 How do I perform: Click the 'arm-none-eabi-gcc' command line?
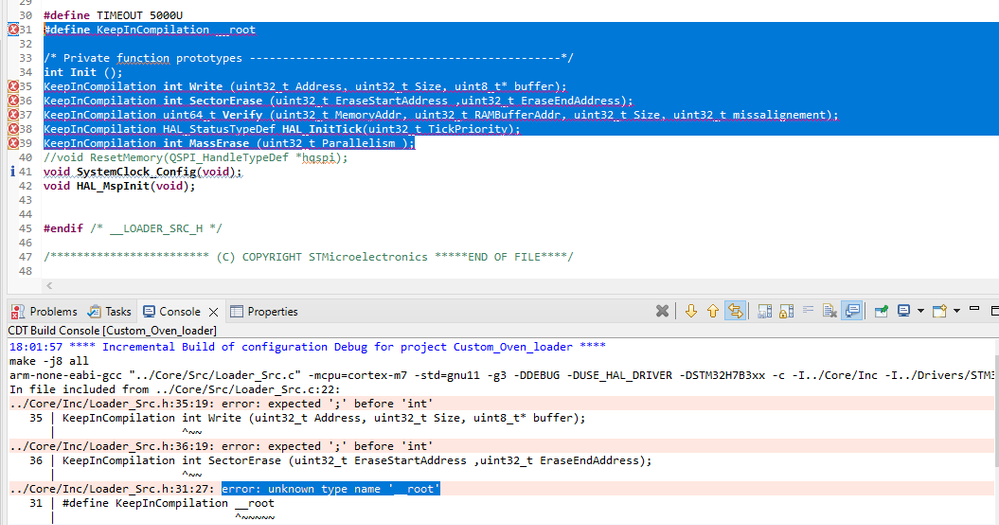pyautogui.click(x=501, y=375)
